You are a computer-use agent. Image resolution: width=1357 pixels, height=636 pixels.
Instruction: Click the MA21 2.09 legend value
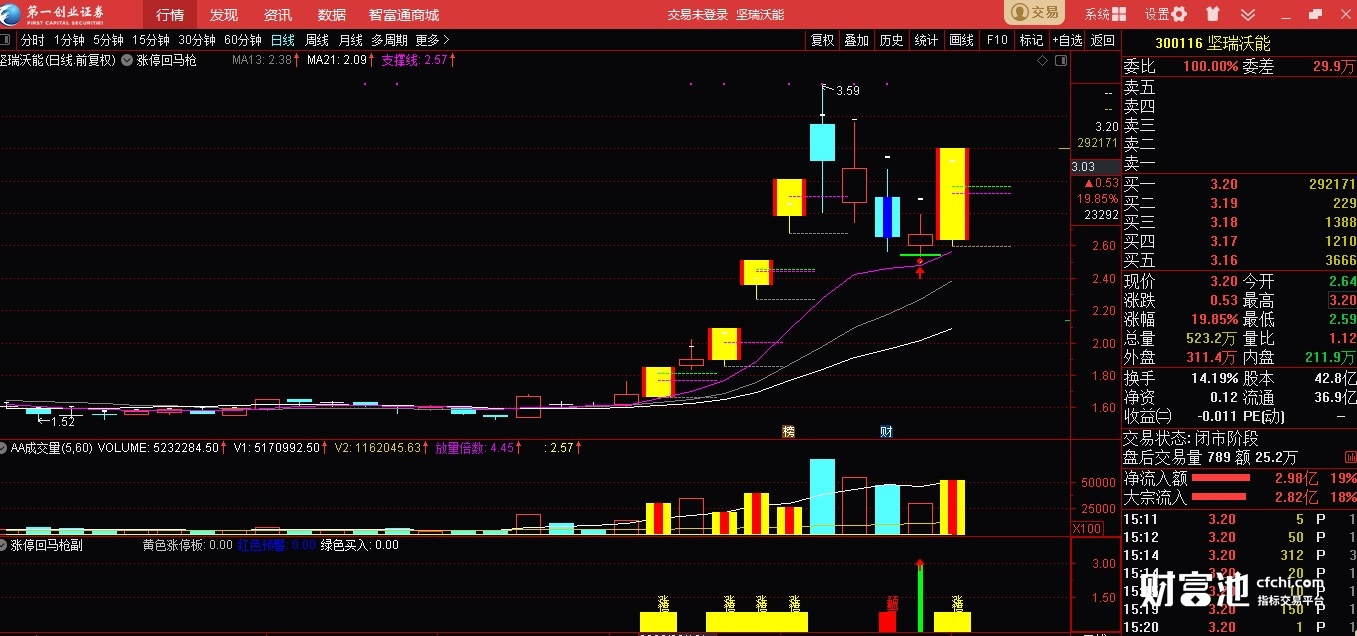click(x=340, y=60)
